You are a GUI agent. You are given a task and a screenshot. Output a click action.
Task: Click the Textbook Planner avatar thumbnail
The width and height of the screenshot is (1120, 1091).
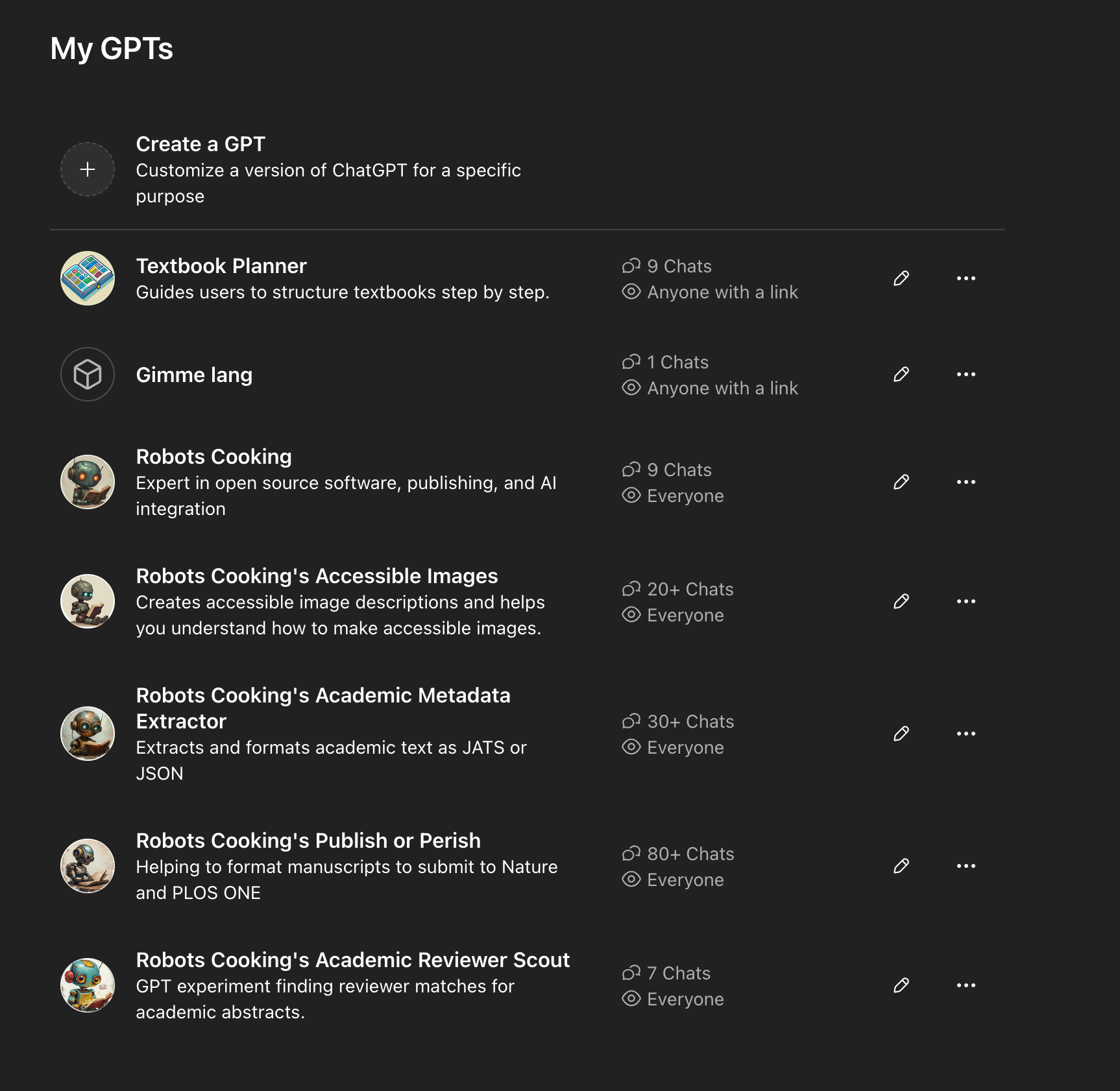(x=88, y=278)
